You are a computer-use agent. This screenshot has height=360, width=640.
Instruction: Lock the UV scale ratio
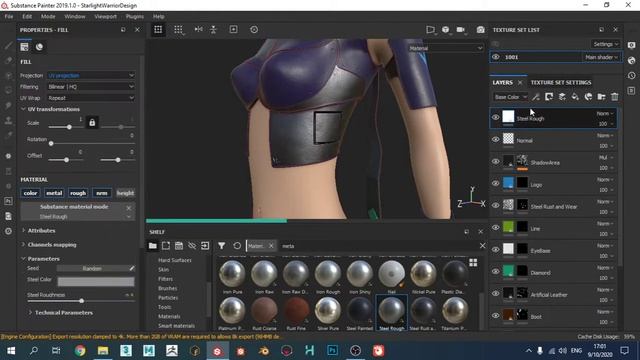[92, 122]
